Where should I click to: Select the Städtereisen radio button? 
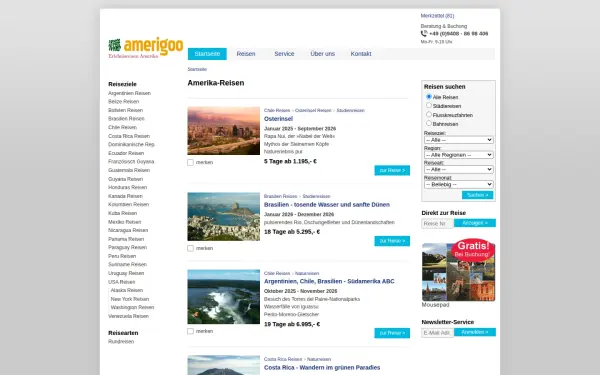[x=429, y=105]
